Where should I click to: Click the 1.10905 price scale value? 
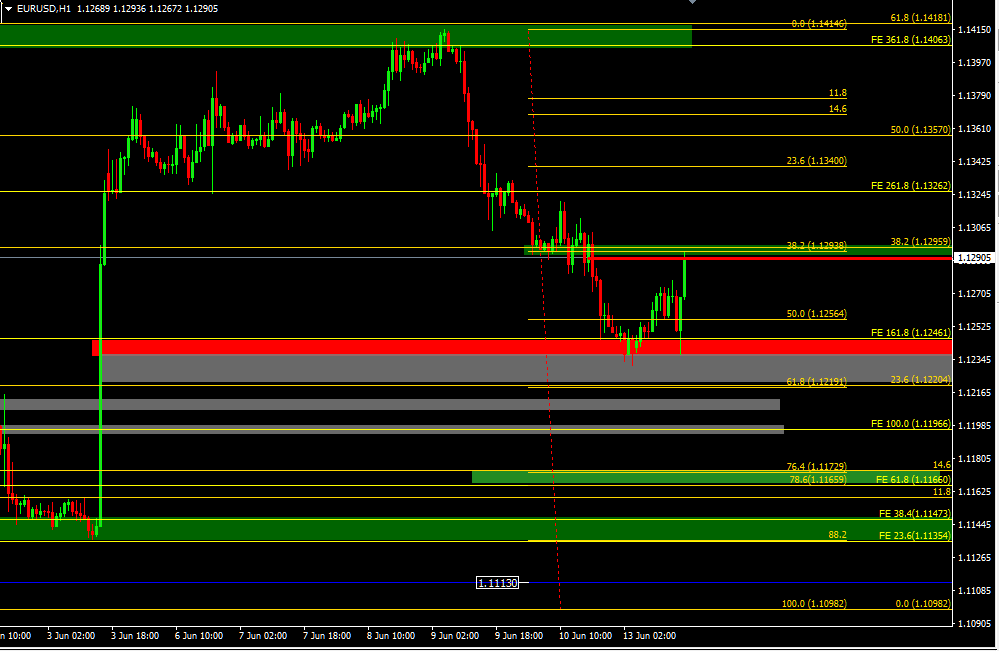(x=975, y=624)
